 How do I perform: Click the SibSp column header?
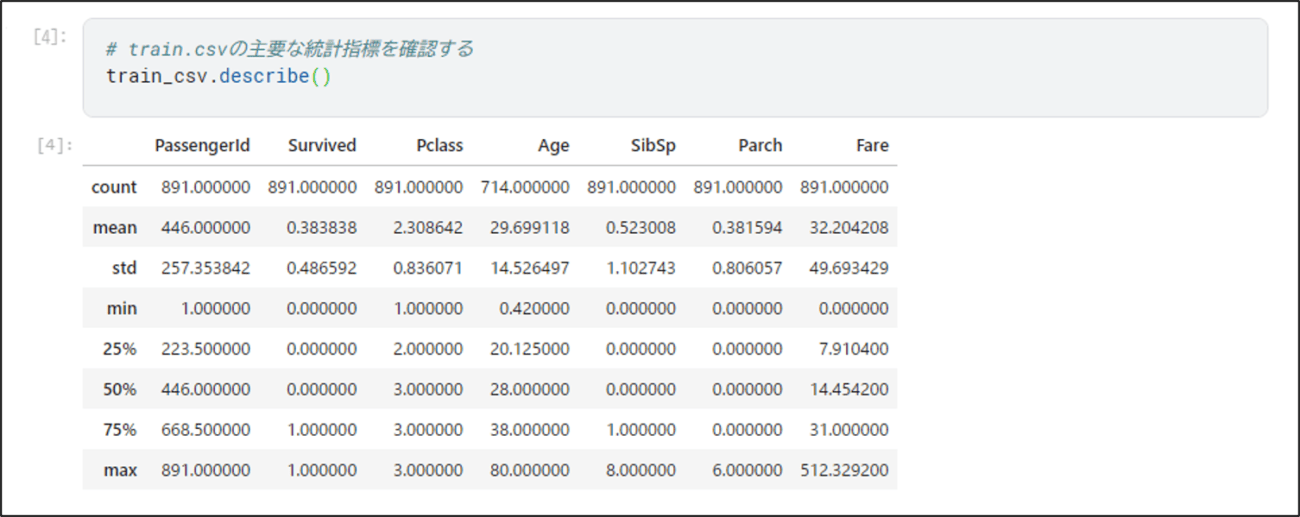click(x=653, y=145)
